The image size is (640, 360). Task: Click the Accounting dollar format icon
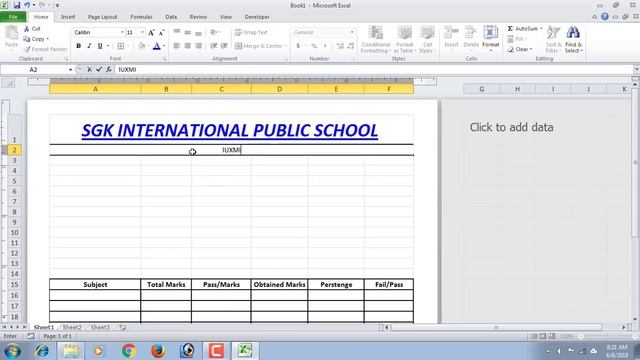click(298, 46)
